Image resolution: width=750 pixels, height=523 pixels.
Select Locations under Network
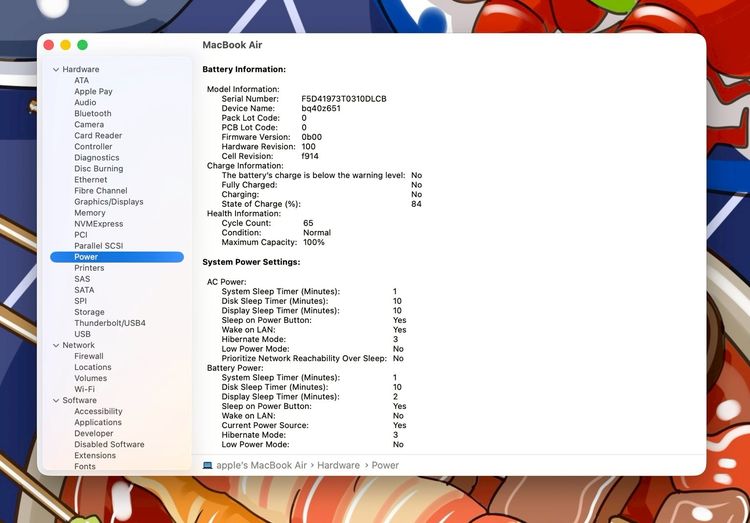(93, 367)
